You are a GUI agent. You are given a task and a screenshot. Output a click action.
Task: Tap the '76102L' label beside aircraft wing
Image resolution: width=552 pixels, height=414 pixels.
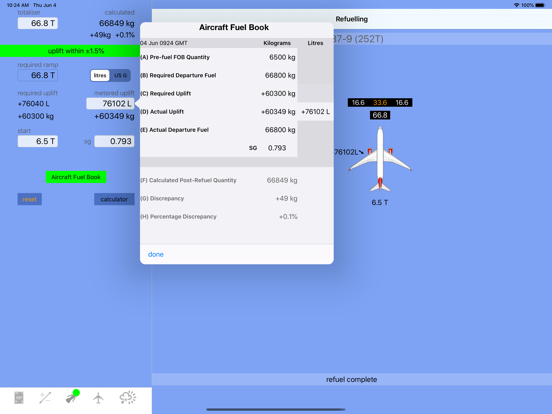[346, 152]
